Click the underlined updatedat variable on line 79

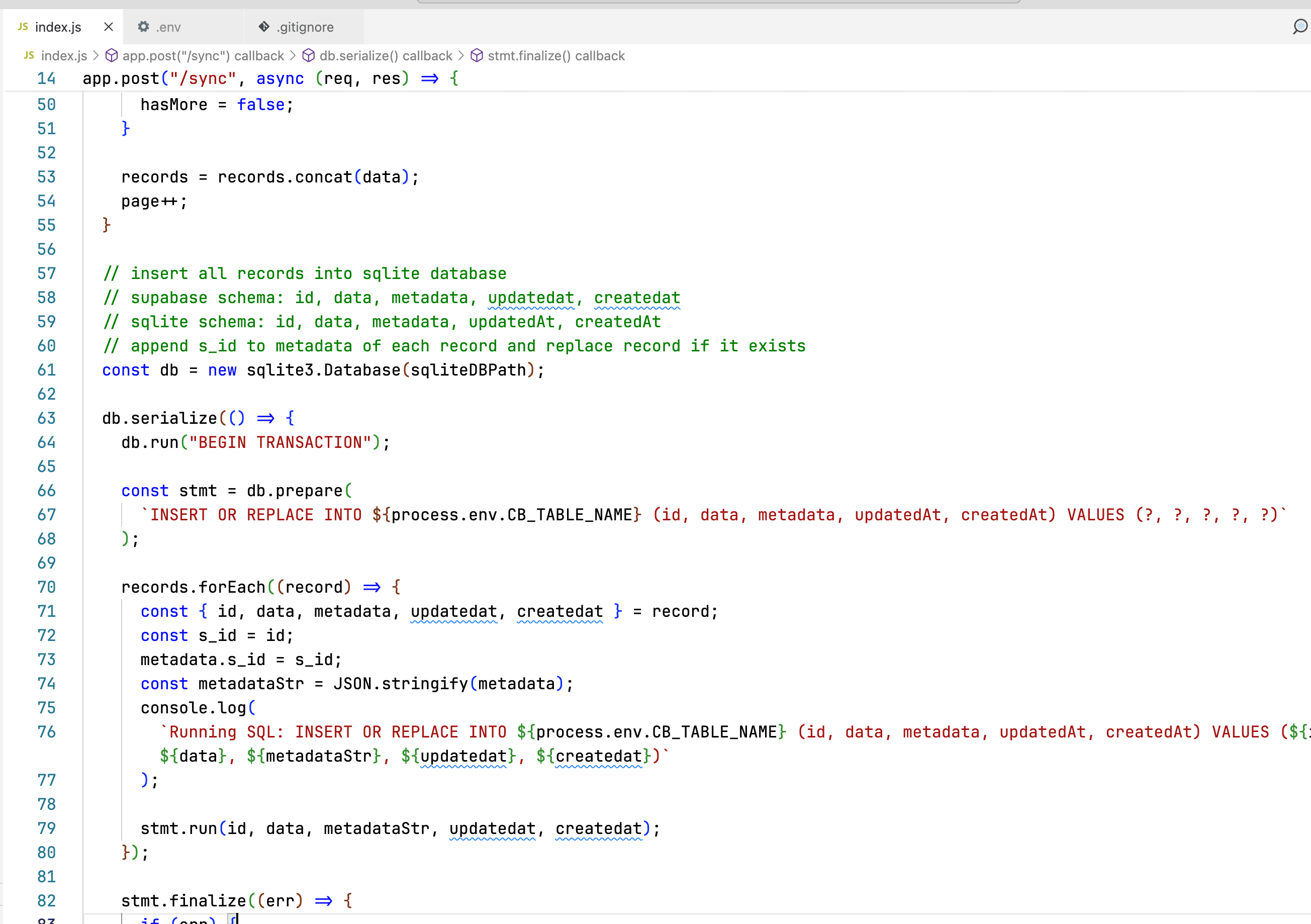coord(492,828)
